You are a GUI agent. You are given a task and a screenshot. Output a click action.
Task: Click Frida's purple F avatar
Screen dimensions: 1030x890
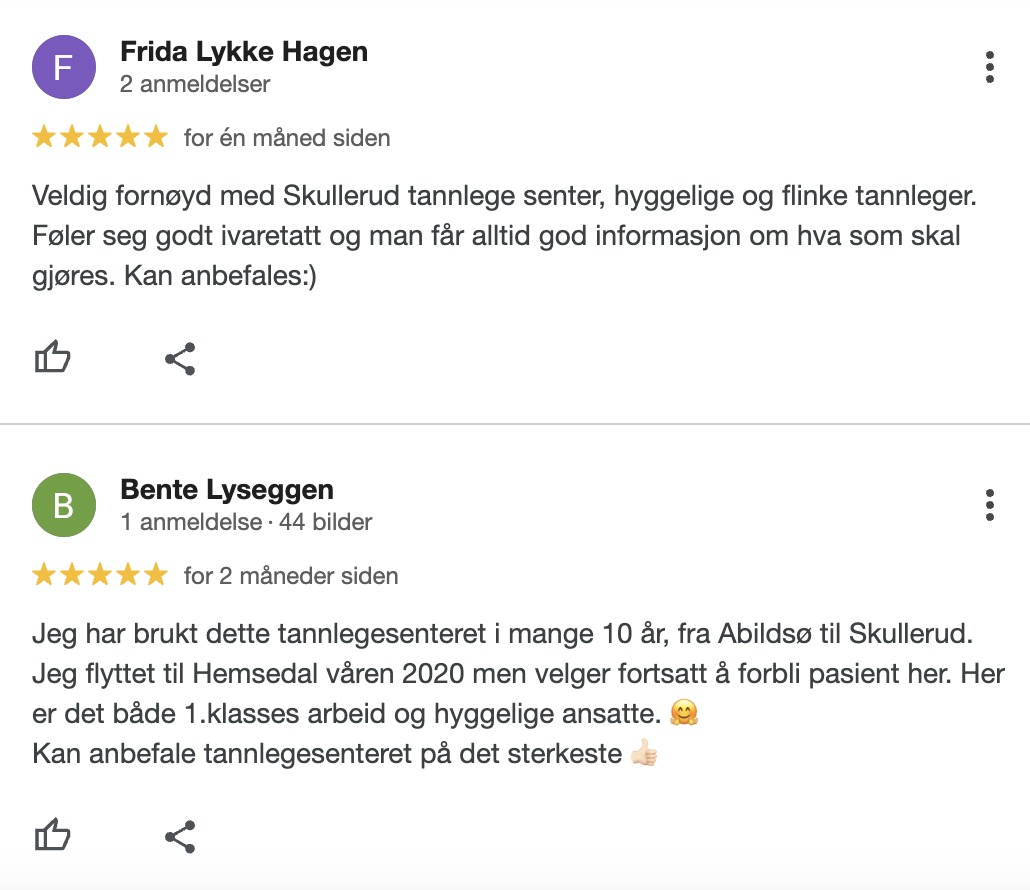click(64, 67)
